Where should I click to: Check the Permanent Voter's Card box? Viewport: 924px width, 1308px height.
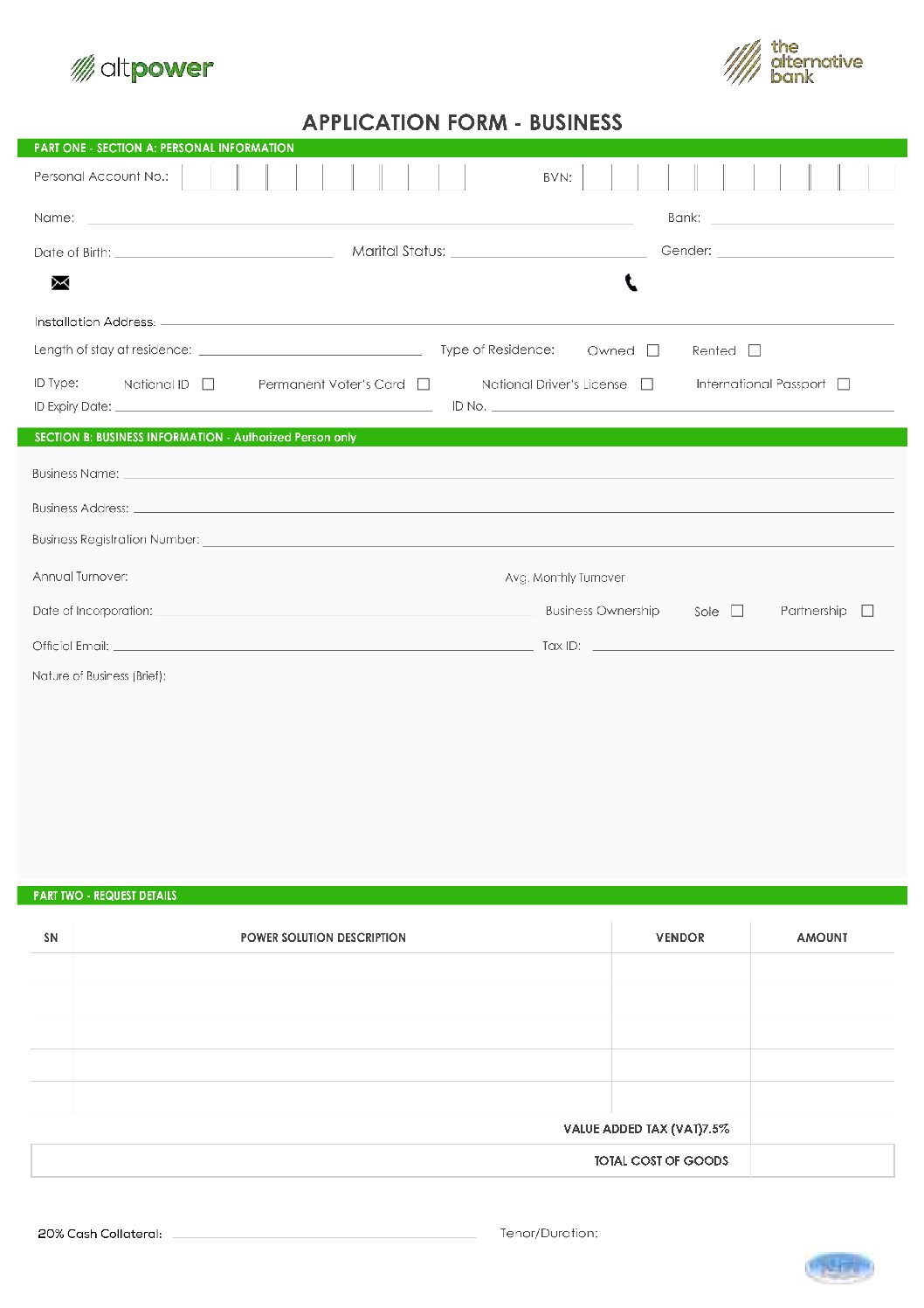(x=424, y=384)
